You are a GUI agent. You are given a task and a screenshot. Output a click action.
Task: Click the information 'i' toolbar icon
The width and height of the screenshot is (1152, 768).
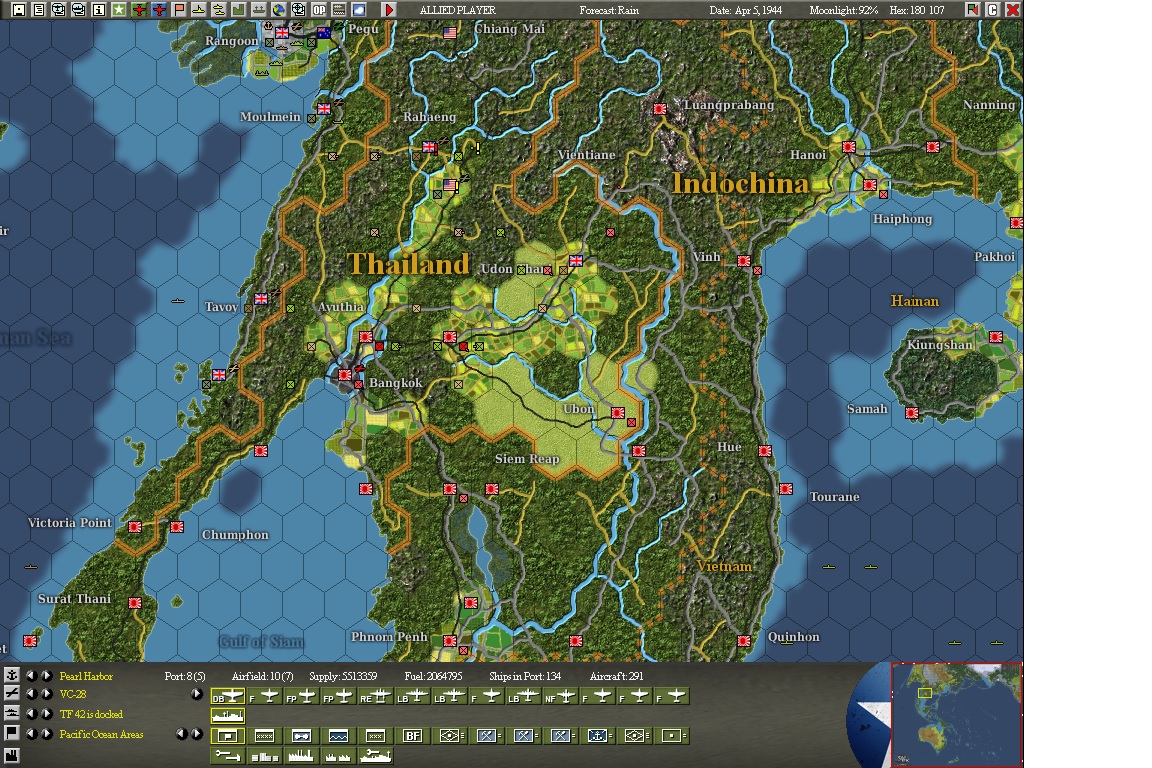coord(98,10)
